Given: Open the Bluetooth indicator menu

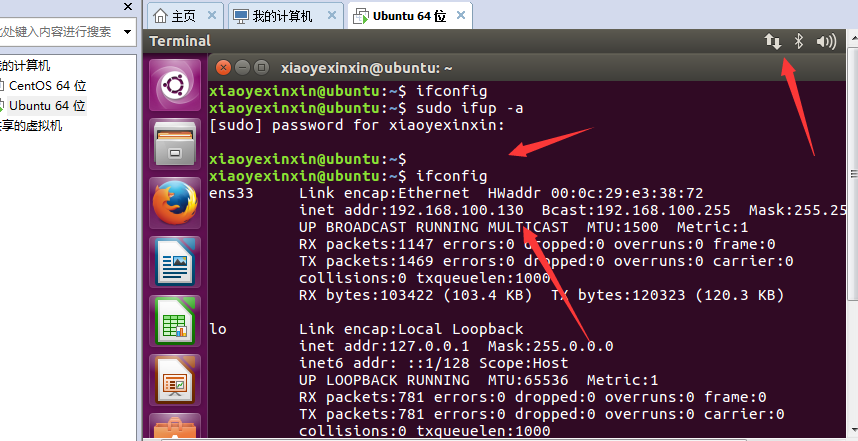Looking at the screenshot, I should pyautogui.click(x=798, y=41).
